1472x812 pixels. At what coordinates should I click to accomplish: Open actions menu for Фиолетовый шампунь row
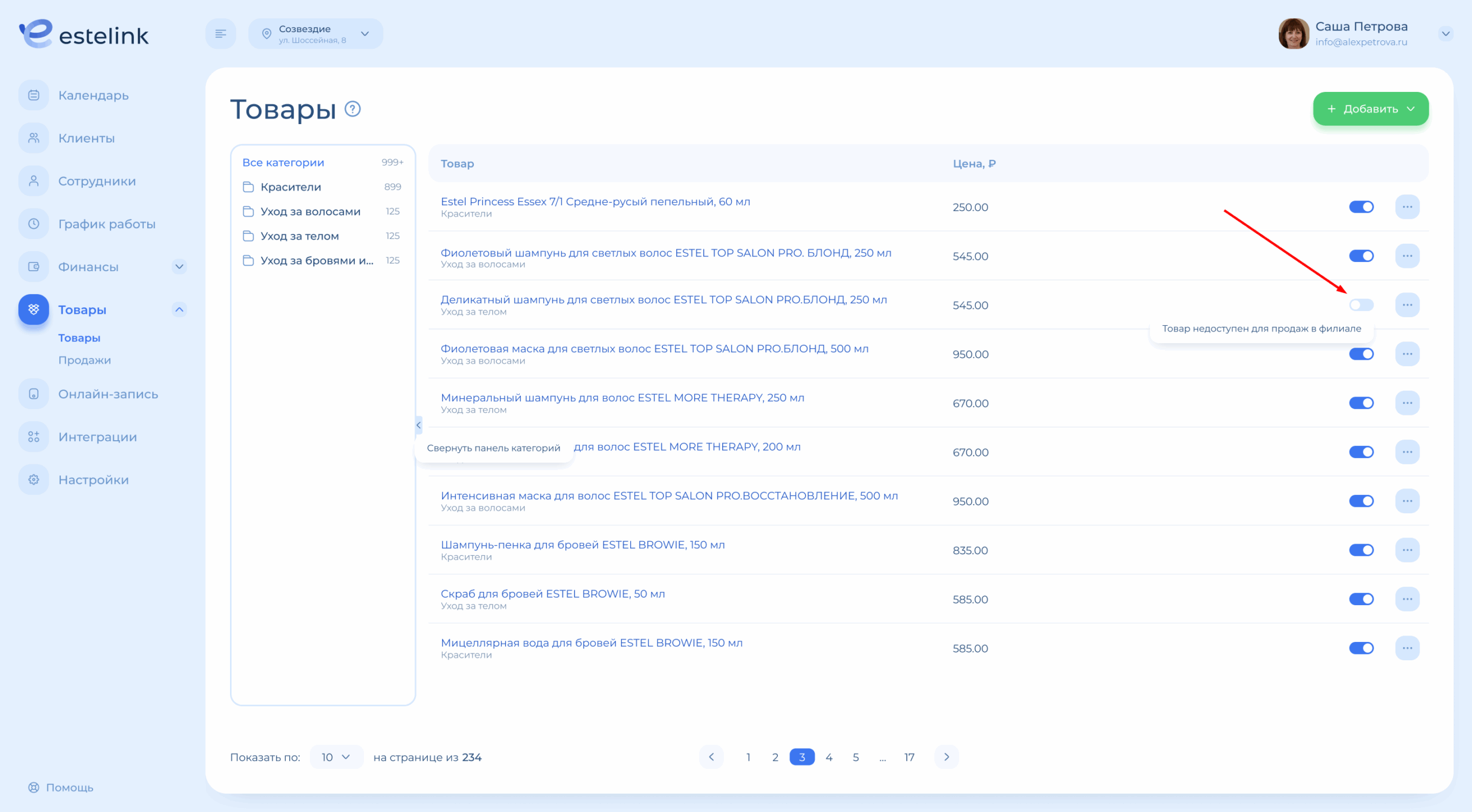point(1407,256)
